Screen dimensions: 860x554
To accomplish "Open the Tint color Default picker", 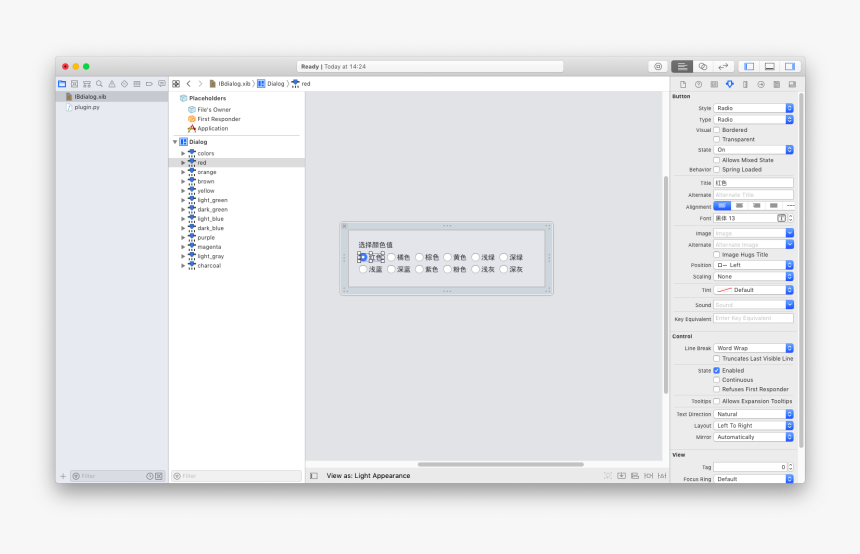I will tap(754, 290).
